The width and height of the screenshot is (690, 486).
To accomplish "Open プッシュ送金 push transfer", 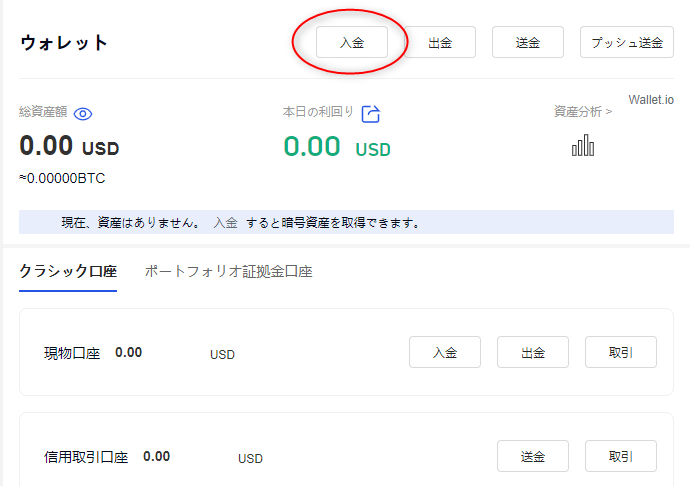I will [626, 43].
